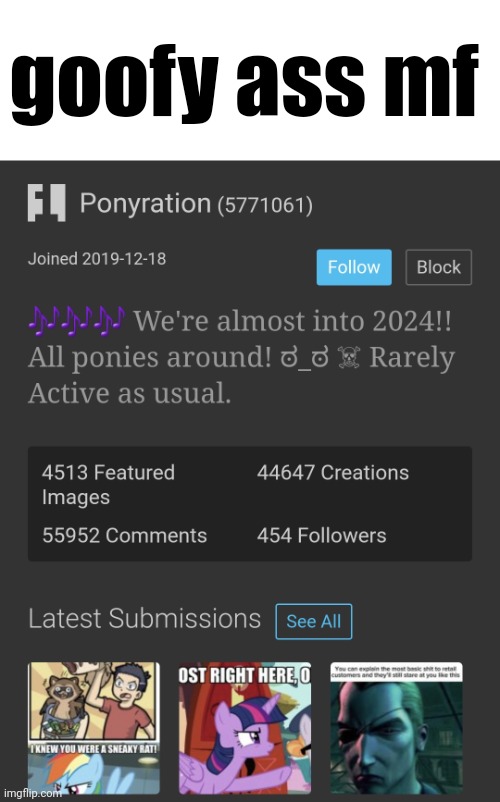The height and width of the screenshot is (802, 500).
Task: Click the skull and crossbones emoji
Action: point(349,357)
